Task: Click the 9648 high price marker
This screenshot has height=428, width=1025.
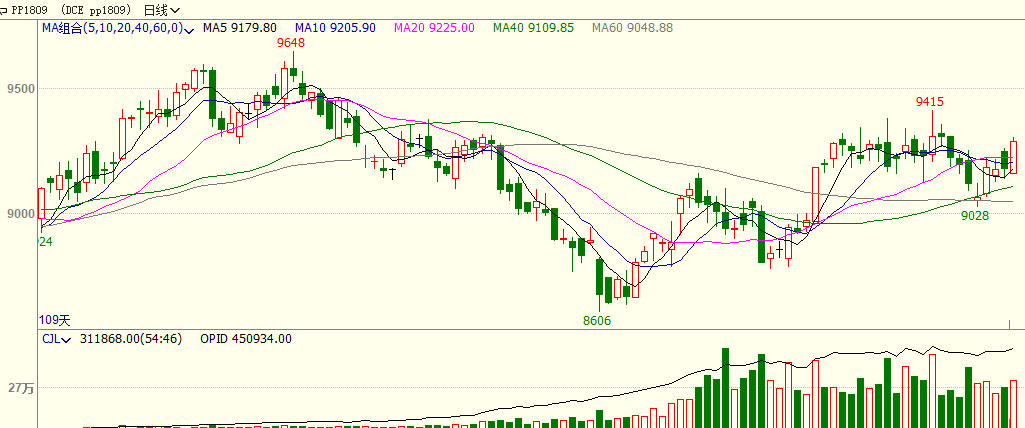Action: (290, 43)
